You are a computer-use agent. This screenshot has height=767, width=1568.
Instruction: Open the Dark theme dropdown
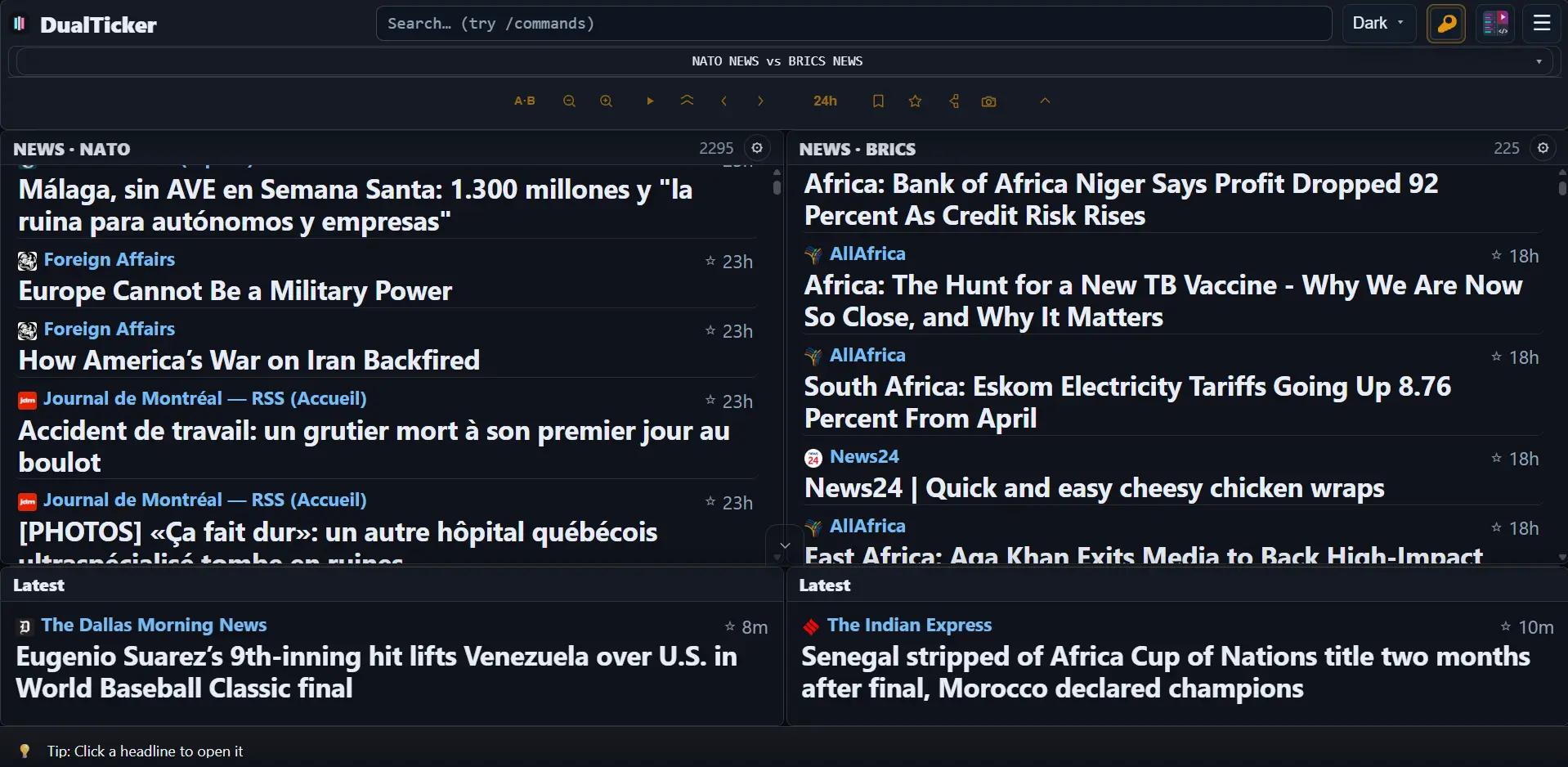tap(1378, 23)
